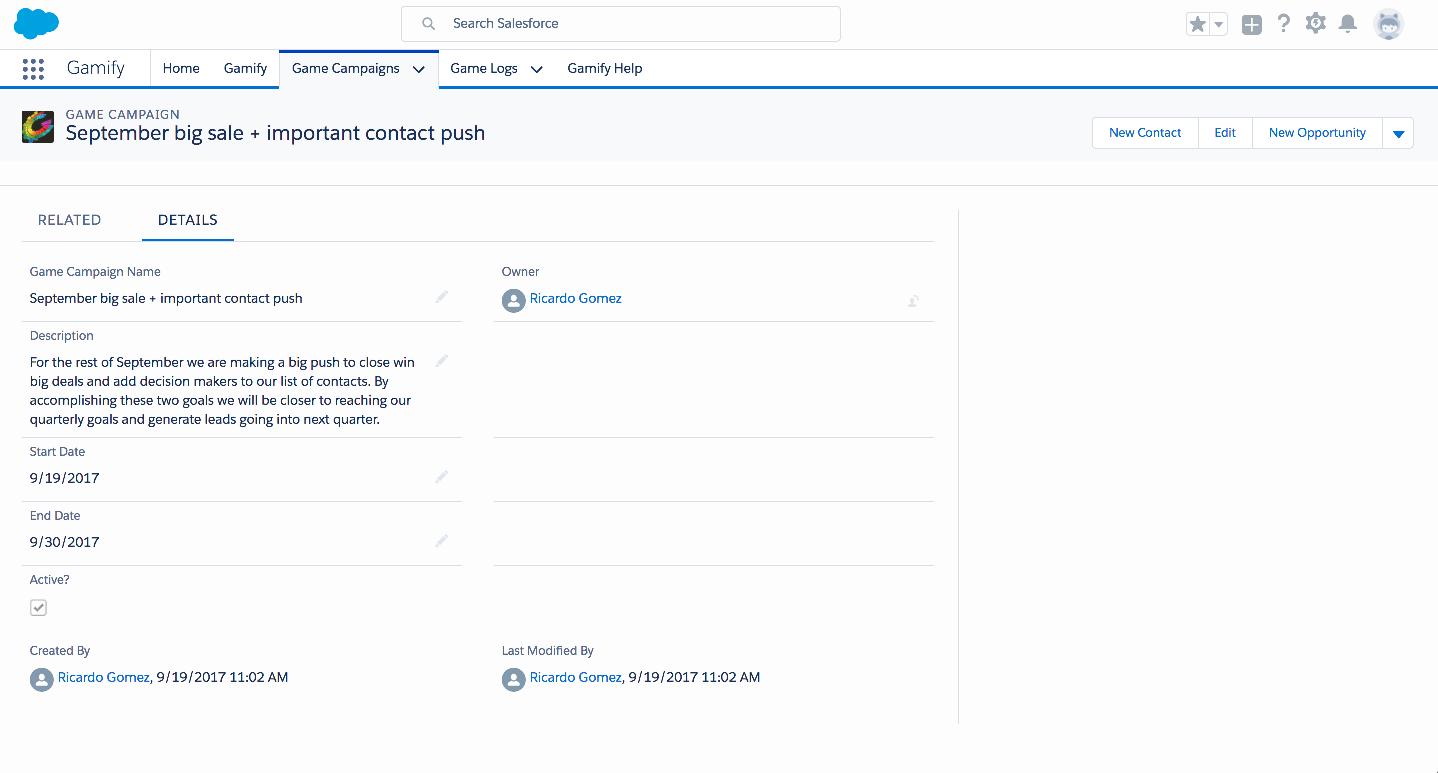
Task: Click pencil icon next to Start Date
Action: pos(442,477)
